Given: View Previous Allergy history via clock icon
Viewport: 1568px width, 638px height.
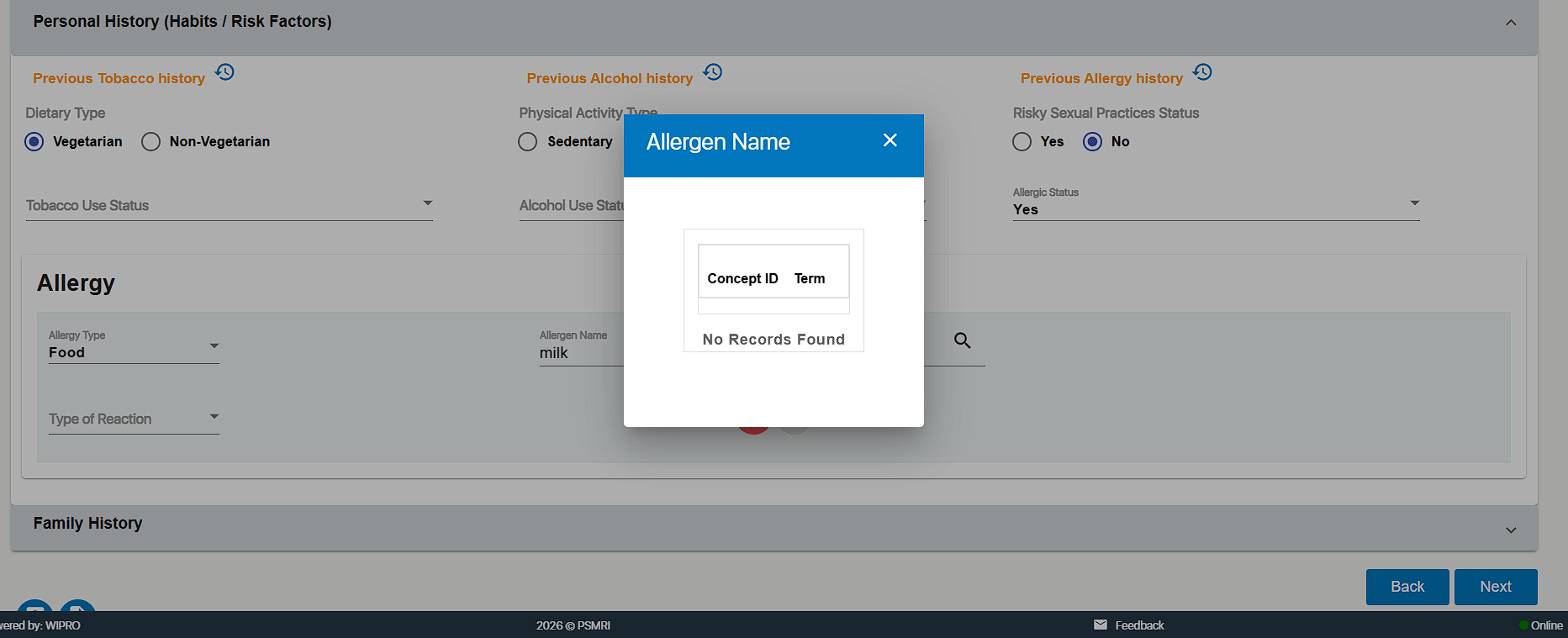Looking at the screenshot, I should click(1202, 72).
